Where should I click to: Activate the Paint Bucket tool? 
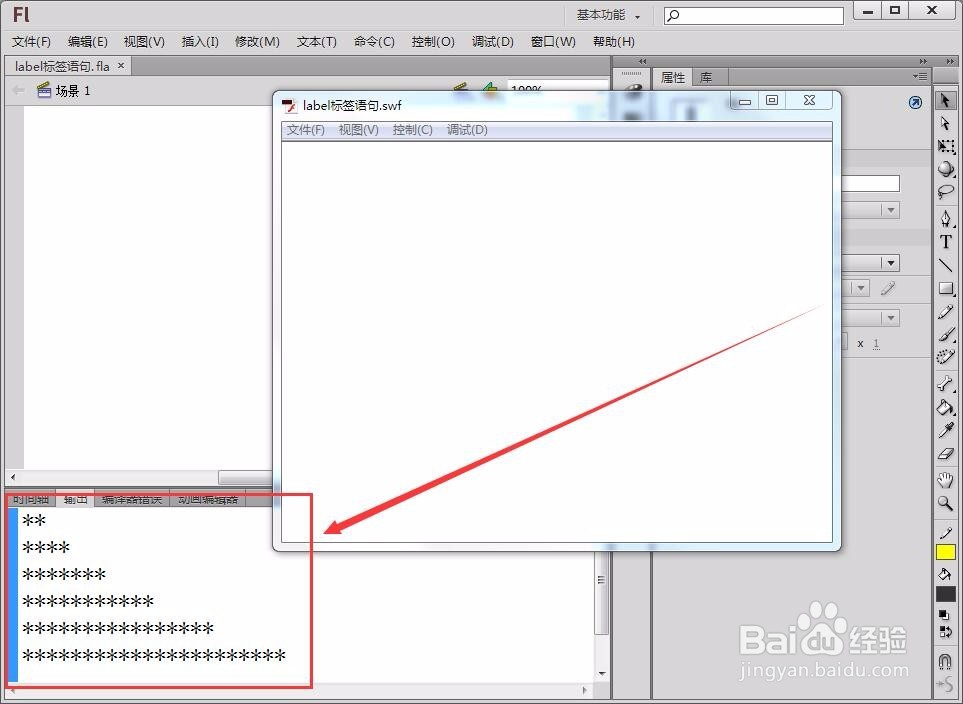coord(945,409)
